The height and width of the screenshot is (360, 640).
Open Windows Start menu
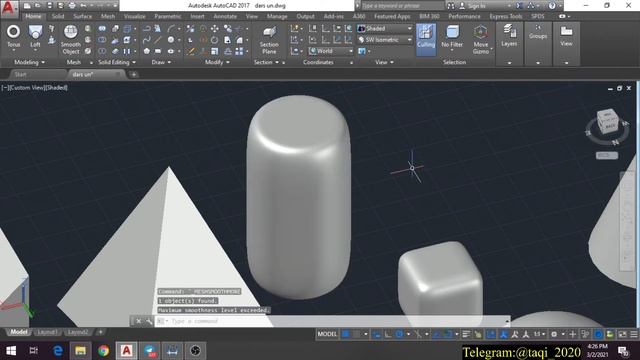11,351
